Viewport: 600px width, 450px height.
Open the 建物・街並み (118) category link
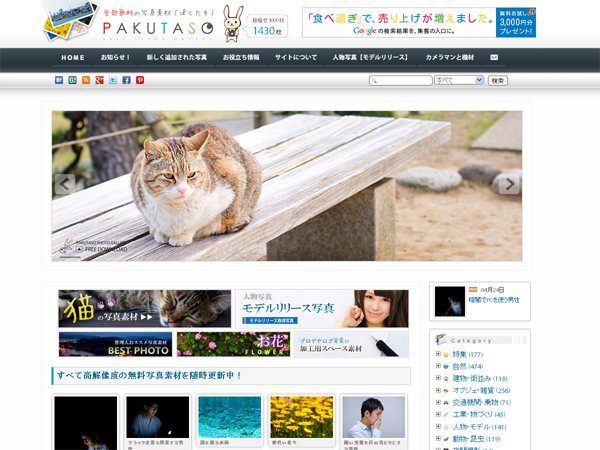(480, 378)
